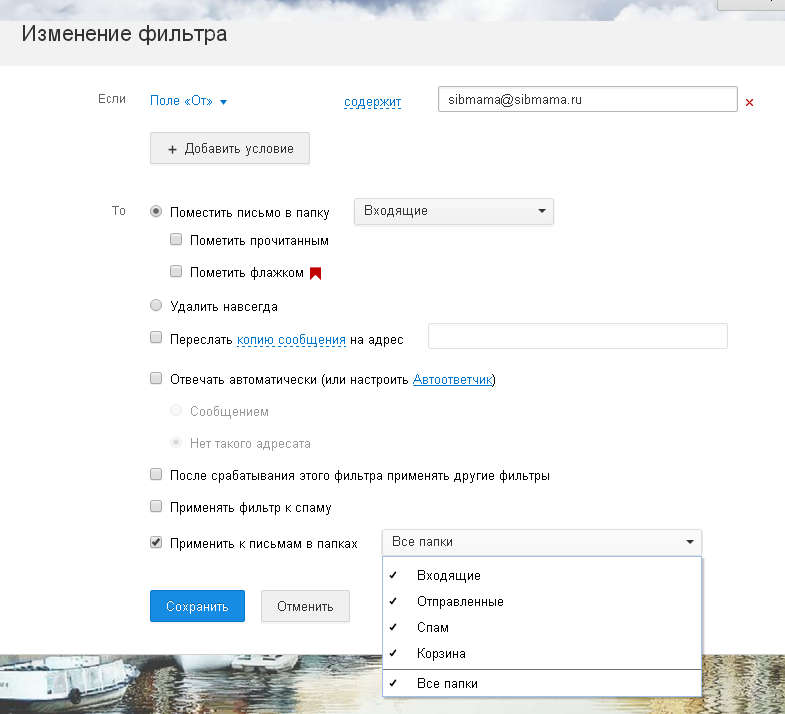Image resolution: width=785 pixels, height=714 pixels.
Task: Toggle Спам in the folder list
Action: coord(542,627)
